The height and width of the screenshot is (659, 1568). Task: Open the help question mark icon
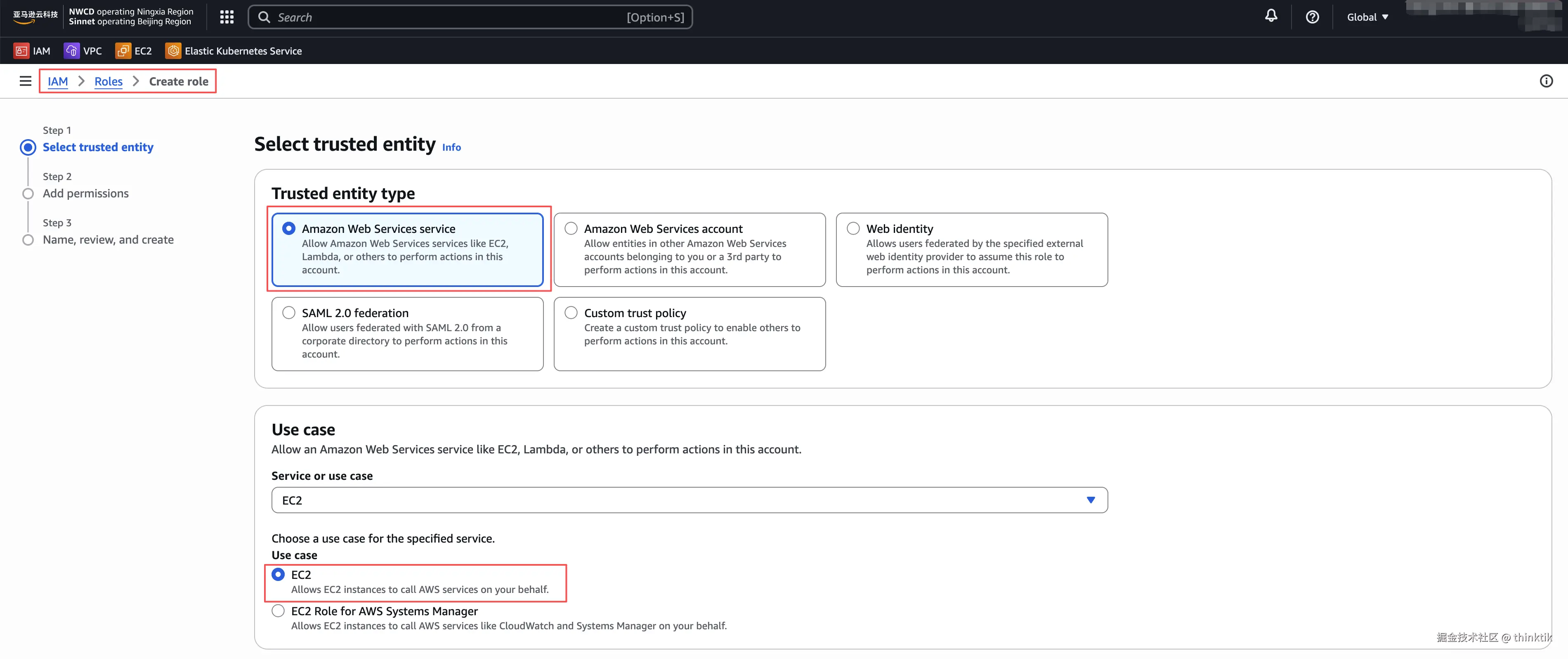pos(1312,17)
